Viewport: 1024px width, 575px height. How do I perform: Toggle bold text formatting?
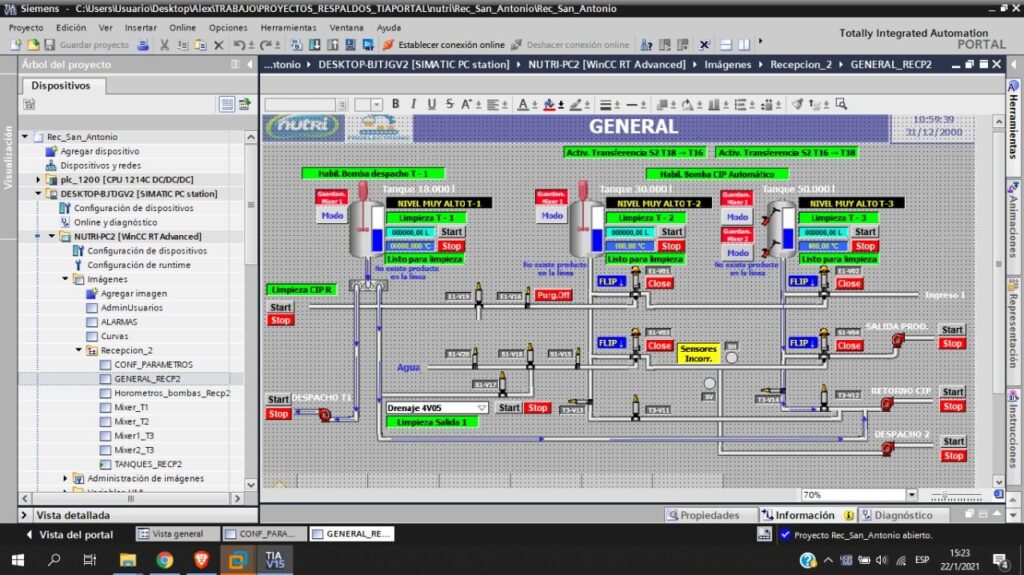click(395, 104)
